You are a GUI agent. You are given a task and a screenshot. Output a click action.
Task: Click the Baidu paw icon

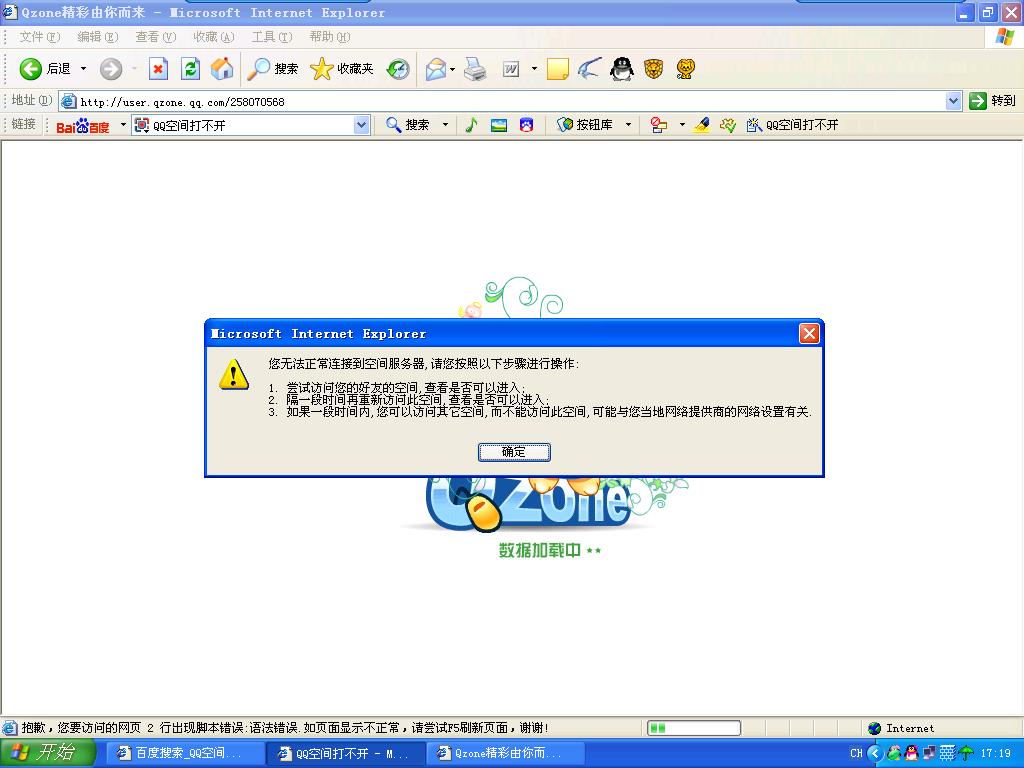click(526, 125)
